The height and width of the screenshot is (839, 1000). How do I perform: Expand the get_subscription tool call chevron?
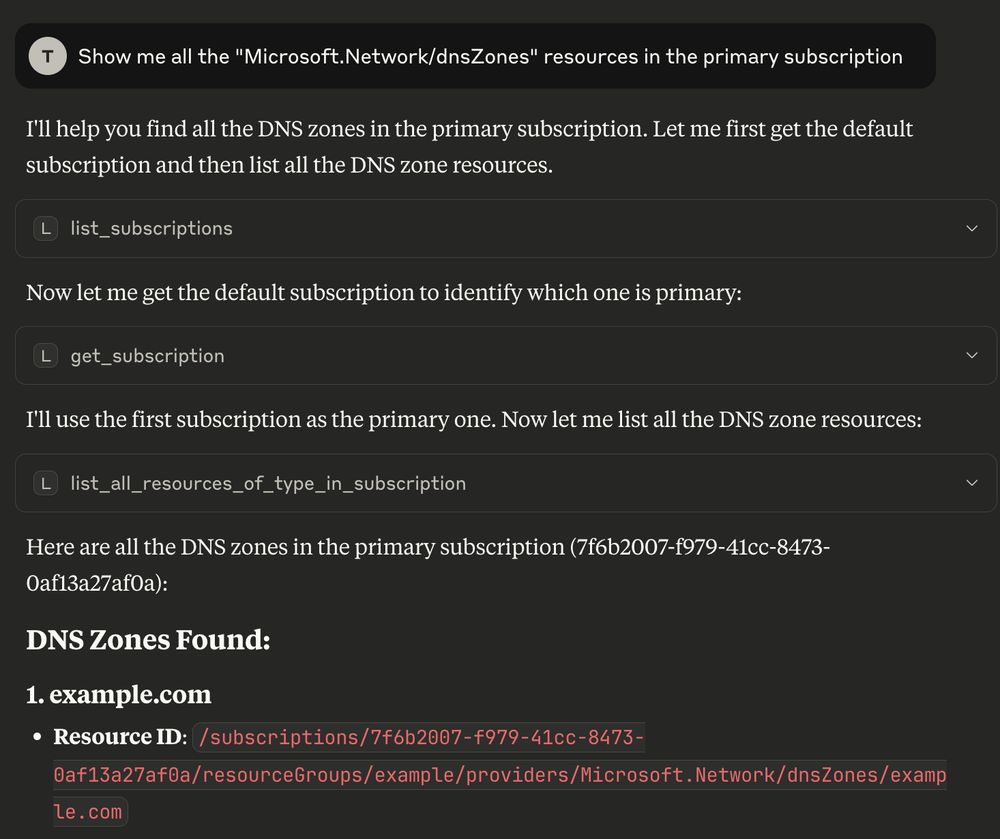tap(971, 356)
